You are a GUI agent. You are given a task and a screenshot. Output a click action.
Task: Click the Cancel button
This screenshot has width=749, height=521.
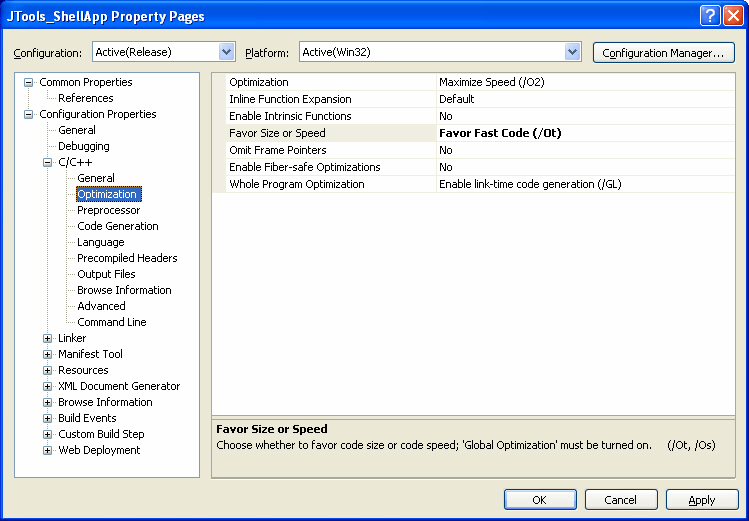click(621, 500)
